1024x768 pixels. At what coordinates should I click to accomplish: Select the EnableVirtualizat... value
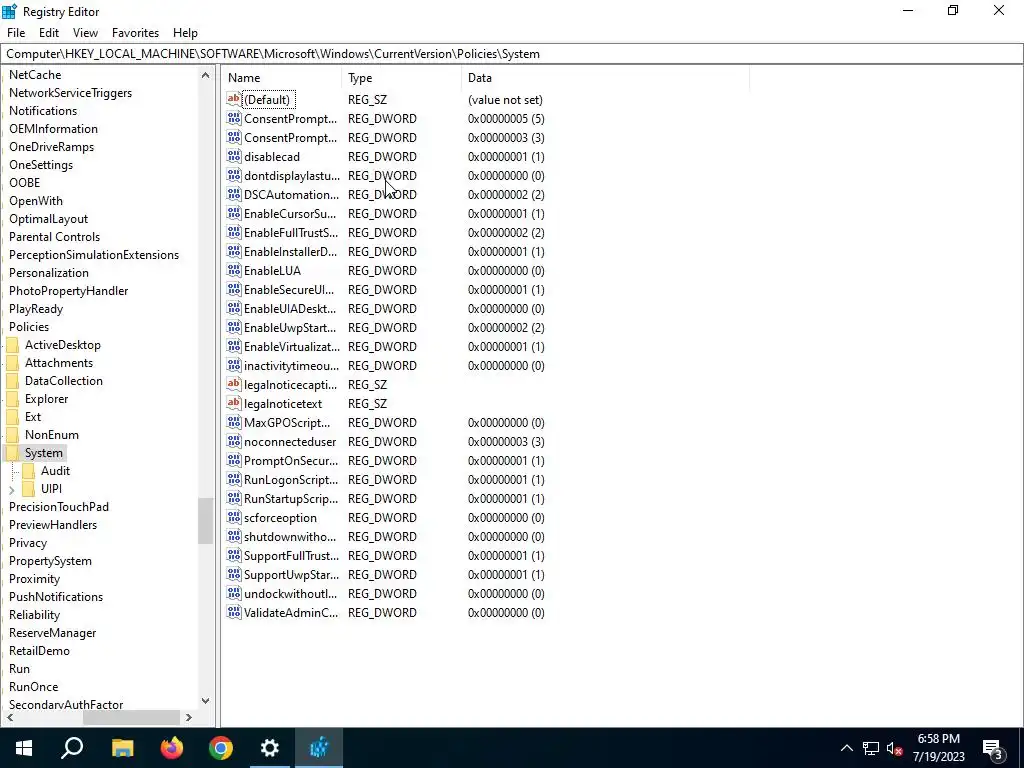(291, 346)
